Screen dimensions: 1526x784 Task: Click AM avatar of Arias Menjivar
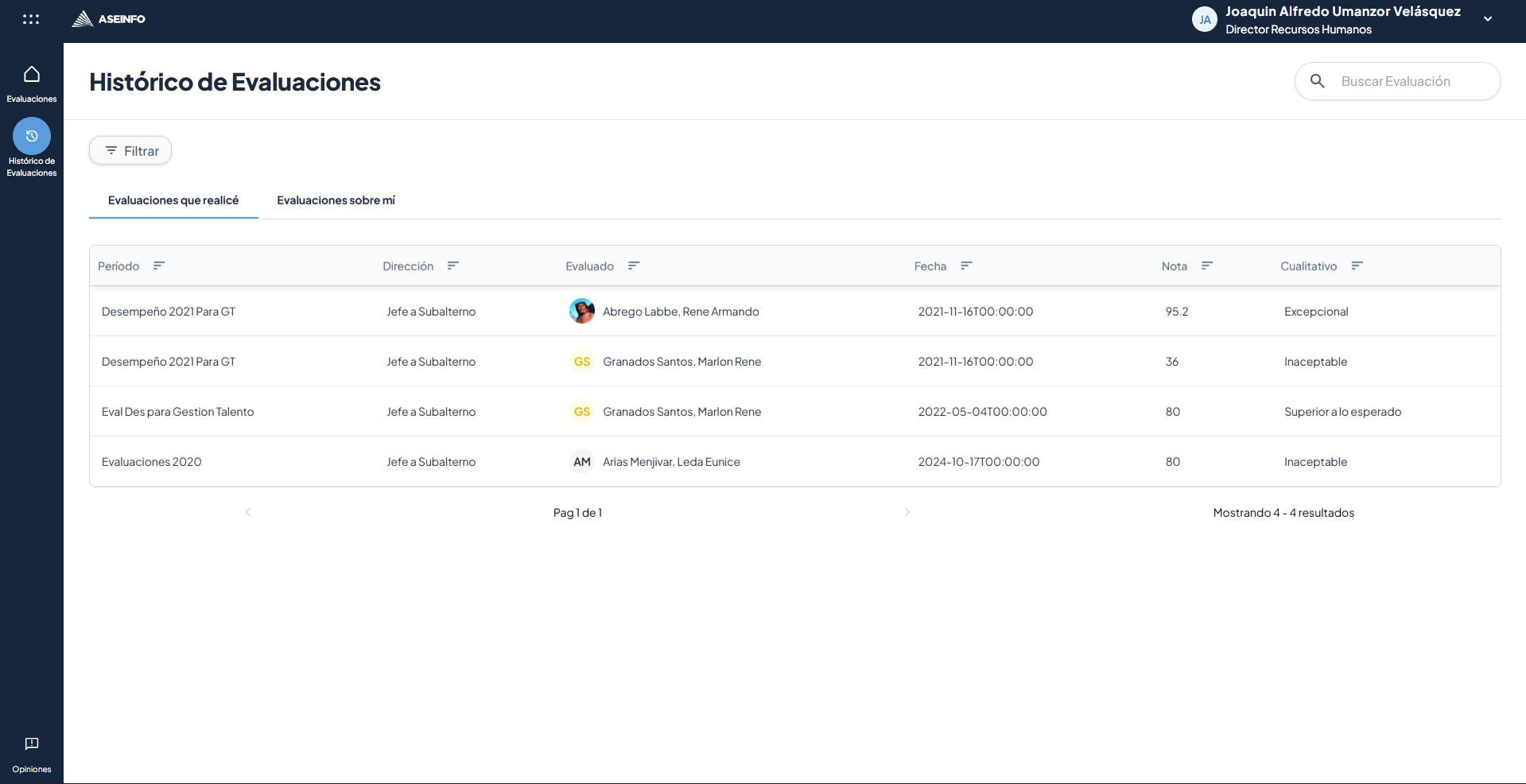[x=582, y=461]
